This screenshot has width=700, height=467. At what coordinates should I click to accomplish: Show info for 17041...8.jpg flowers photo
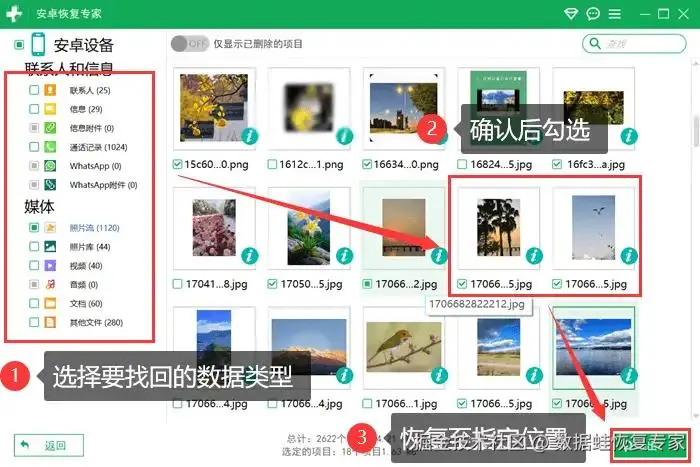pos(250,256)
